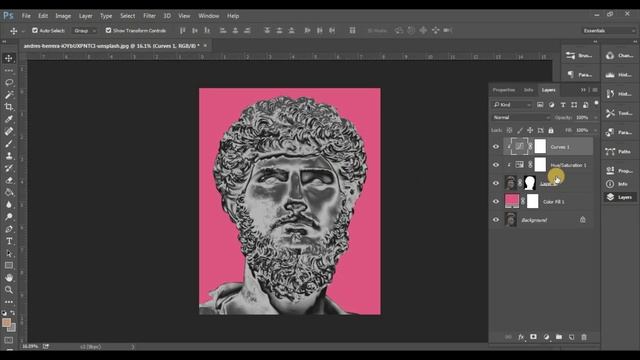Image resolution: width=640 pixels, height=360 pixels.
Task: Switch to the Info tab
Action: tap(528, 90)
